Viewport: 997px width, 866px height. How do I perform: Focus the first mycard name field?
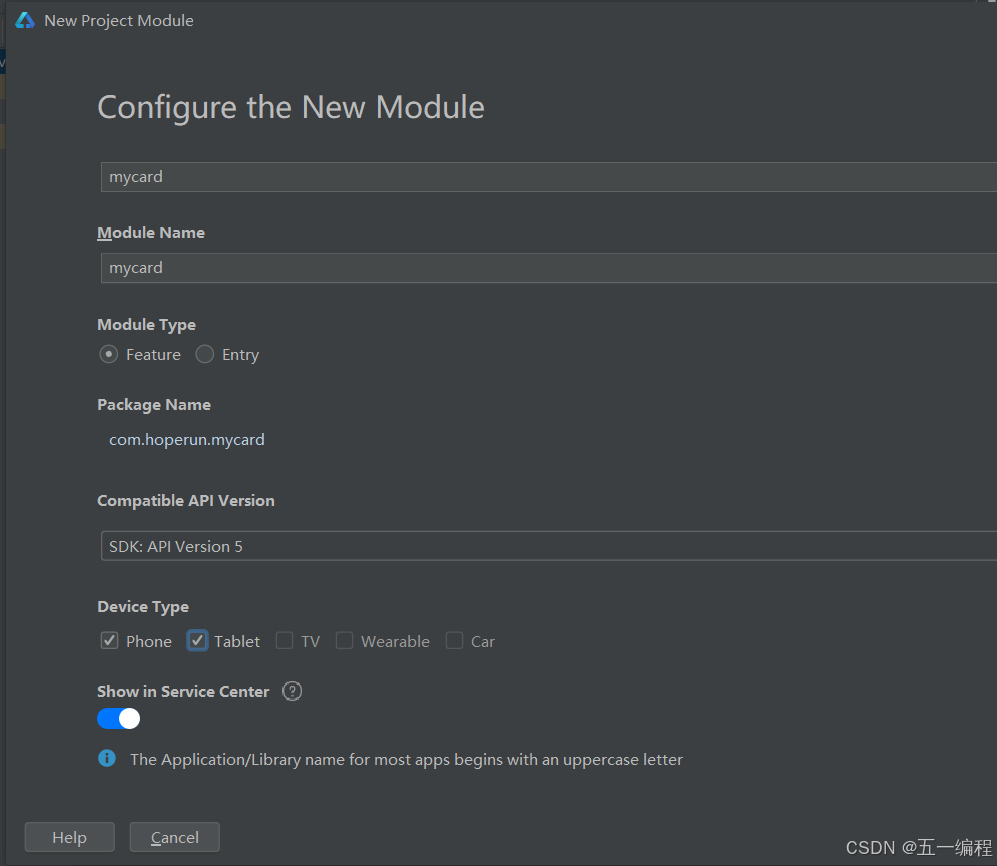tap(549, 177)
